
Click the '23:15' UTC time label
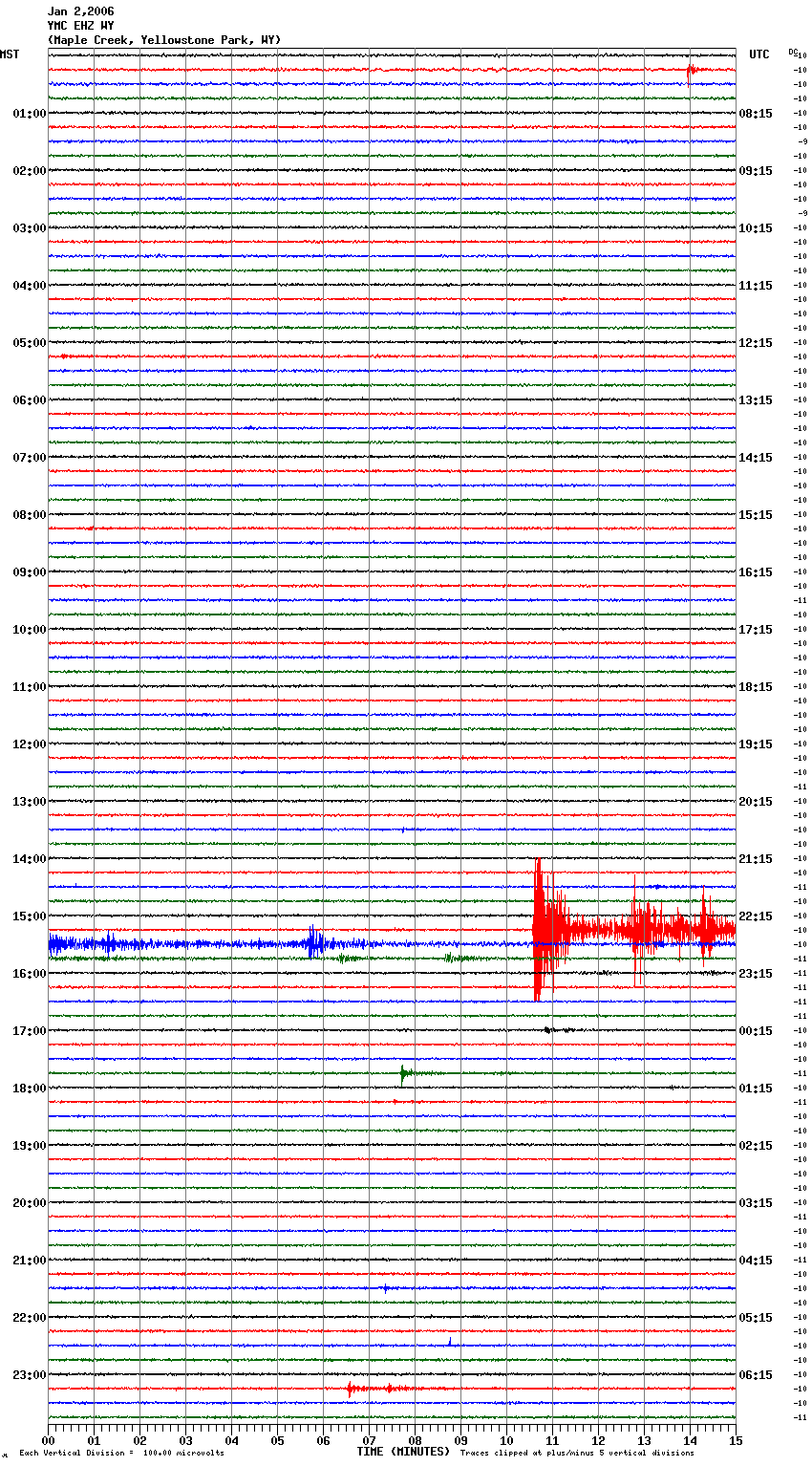756,974
